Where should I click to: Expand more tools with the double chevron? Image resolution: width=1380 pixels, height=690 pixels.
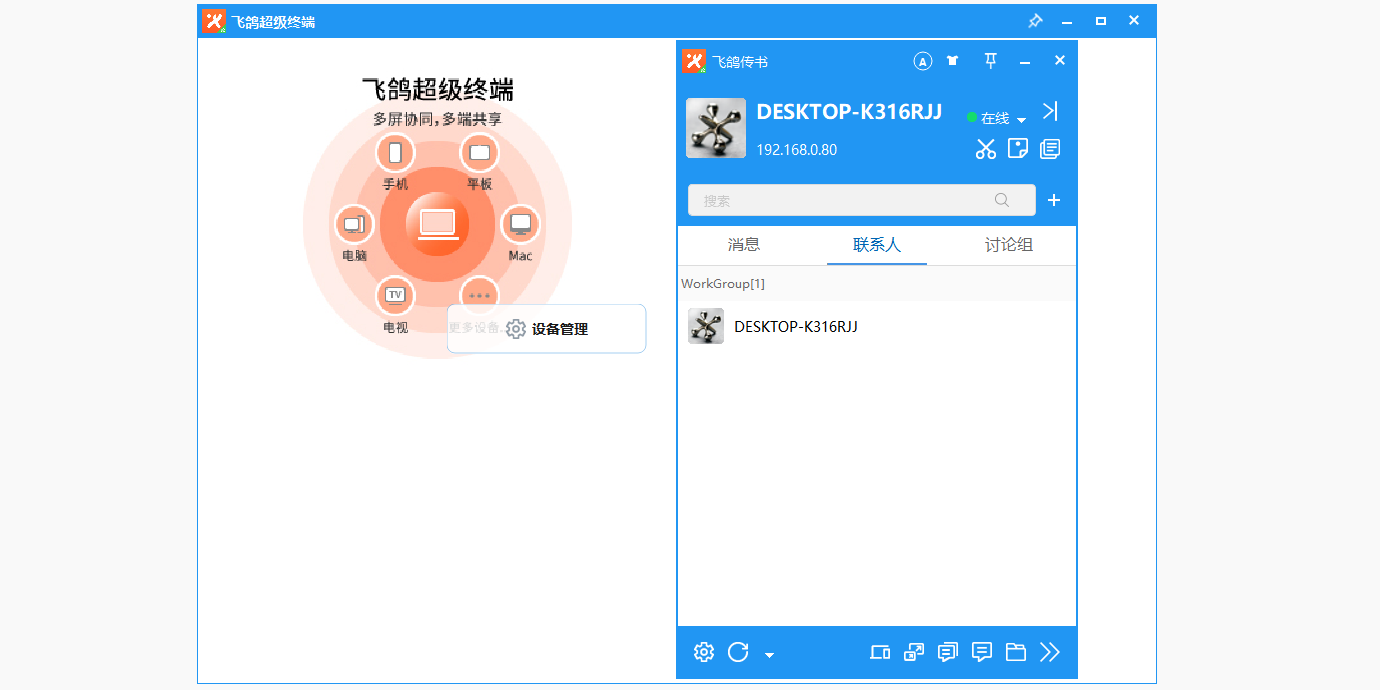[x=1050, y=652]
